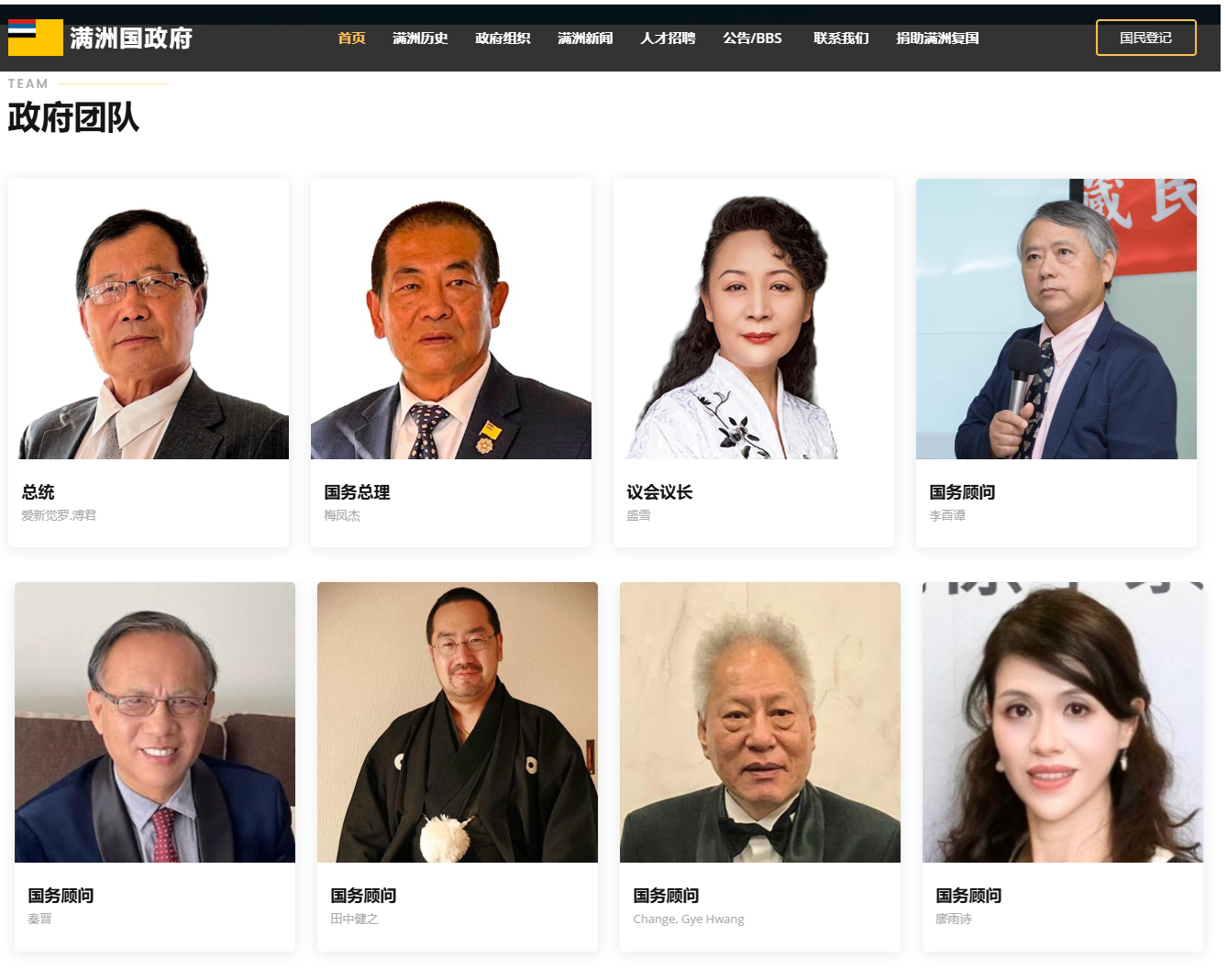The image size is (1227, 980).
Task: Click 联系我们 in the top menu
Action: pyautogui.click(x=841, y=38)
